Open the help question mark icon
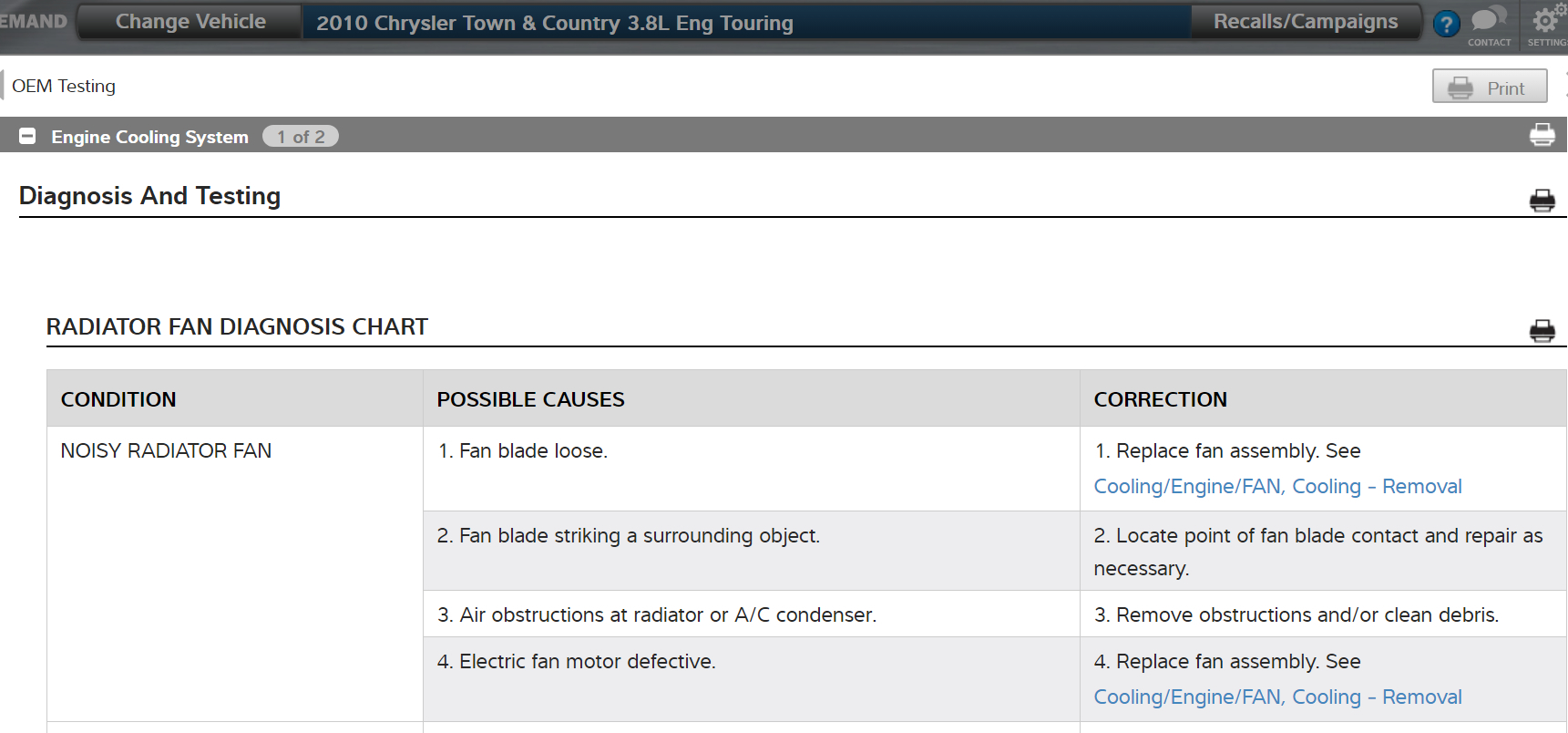 [x=1446, y=24]
